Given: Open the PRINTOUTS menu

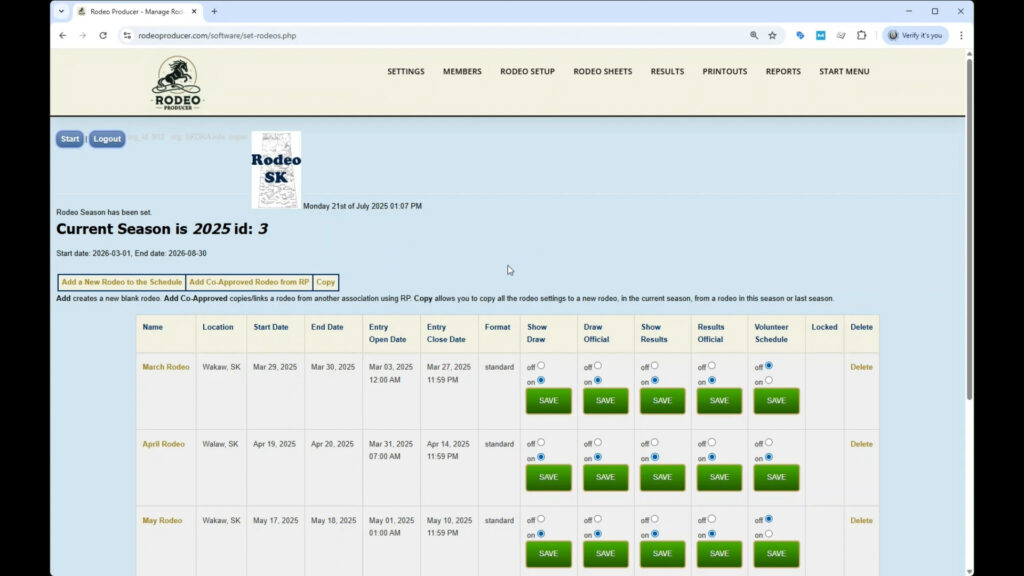Looking at the screenshot, I should pyautogui.click(x=724, y=72).
